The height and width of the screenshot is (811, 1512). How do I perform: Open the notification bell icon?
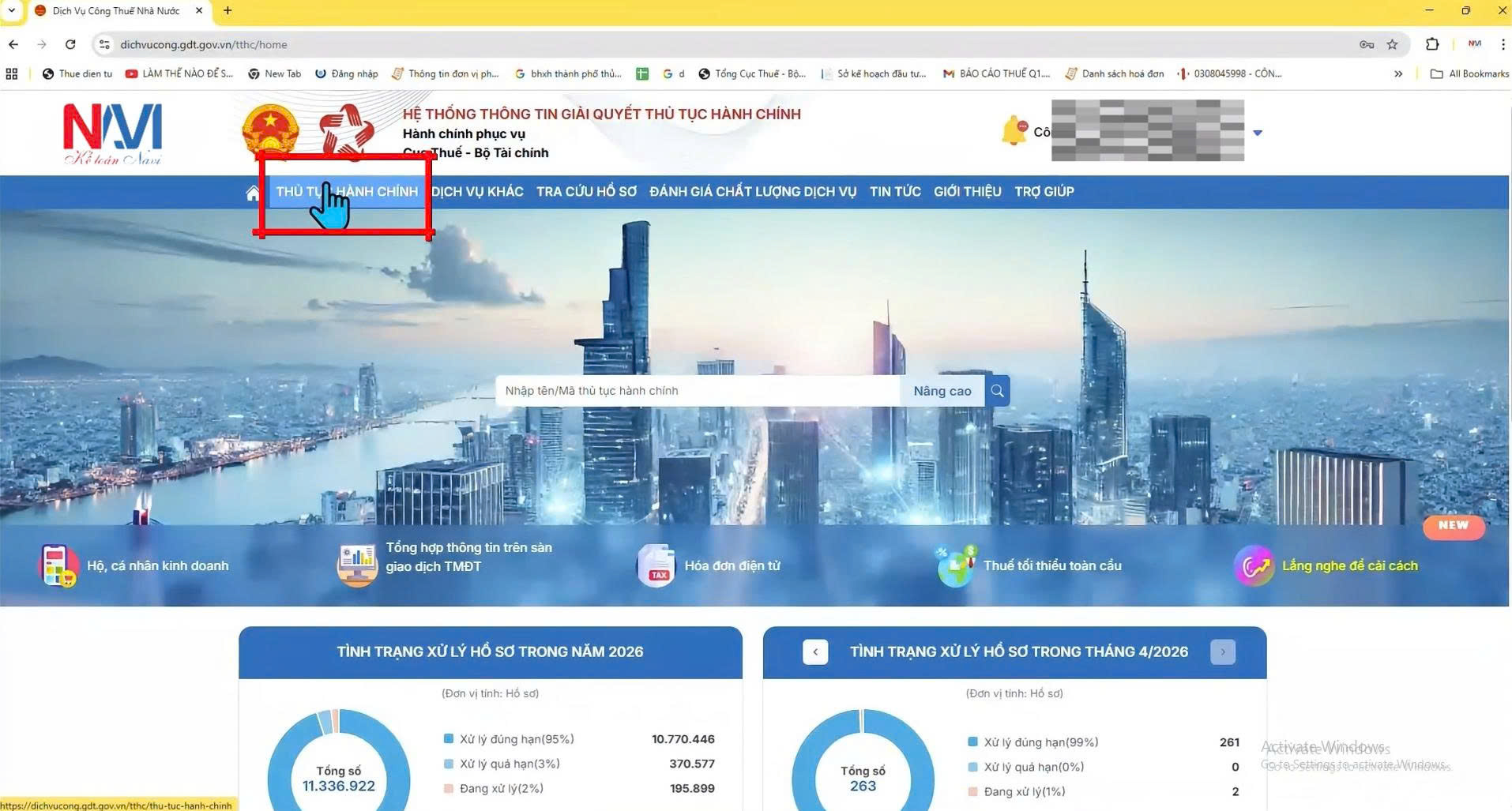(x=1014, y=131)
